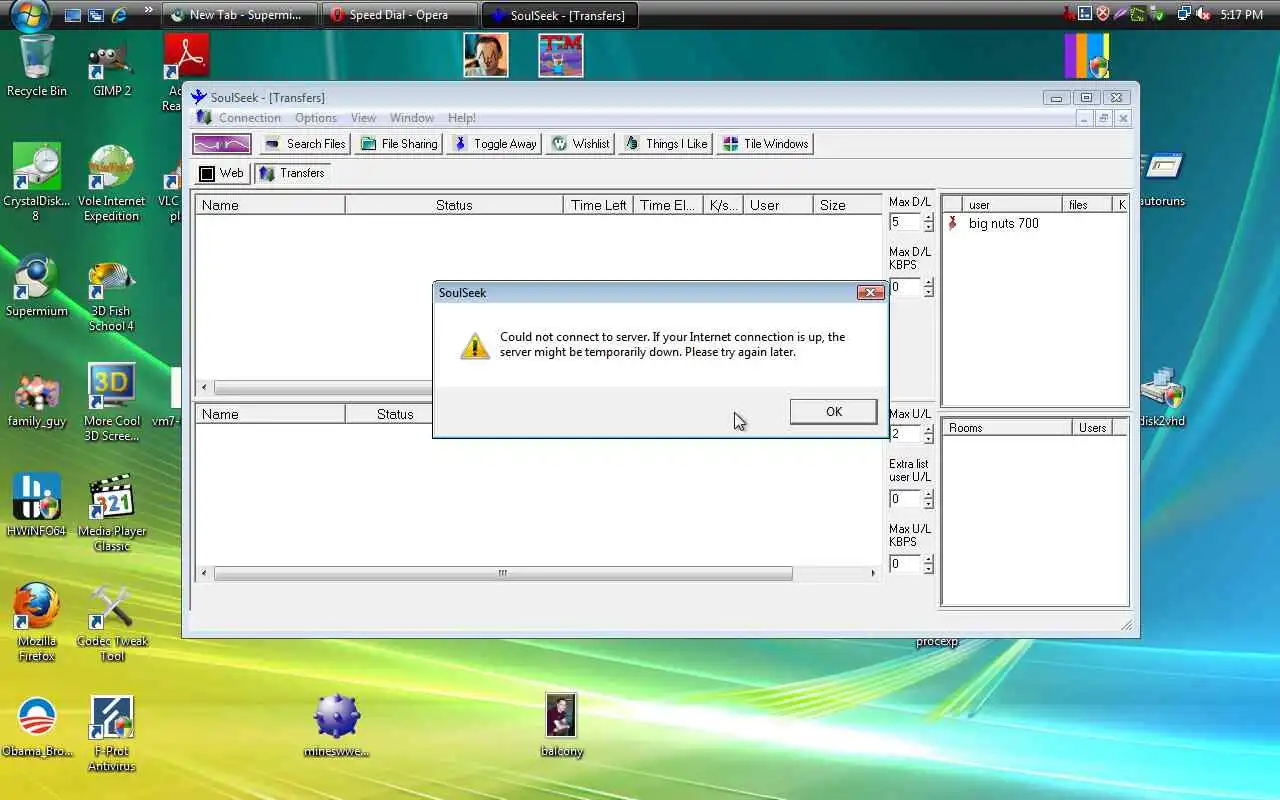The height and width of the screenshot is (800, 1280).
Task: Click the files column header
Action: pos(1087,205)
